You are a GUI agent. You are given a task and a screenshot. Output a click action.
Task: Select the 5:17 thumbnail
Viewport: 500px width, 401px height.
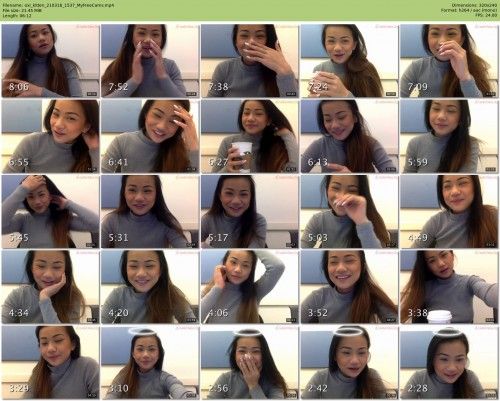click(250, 211)
